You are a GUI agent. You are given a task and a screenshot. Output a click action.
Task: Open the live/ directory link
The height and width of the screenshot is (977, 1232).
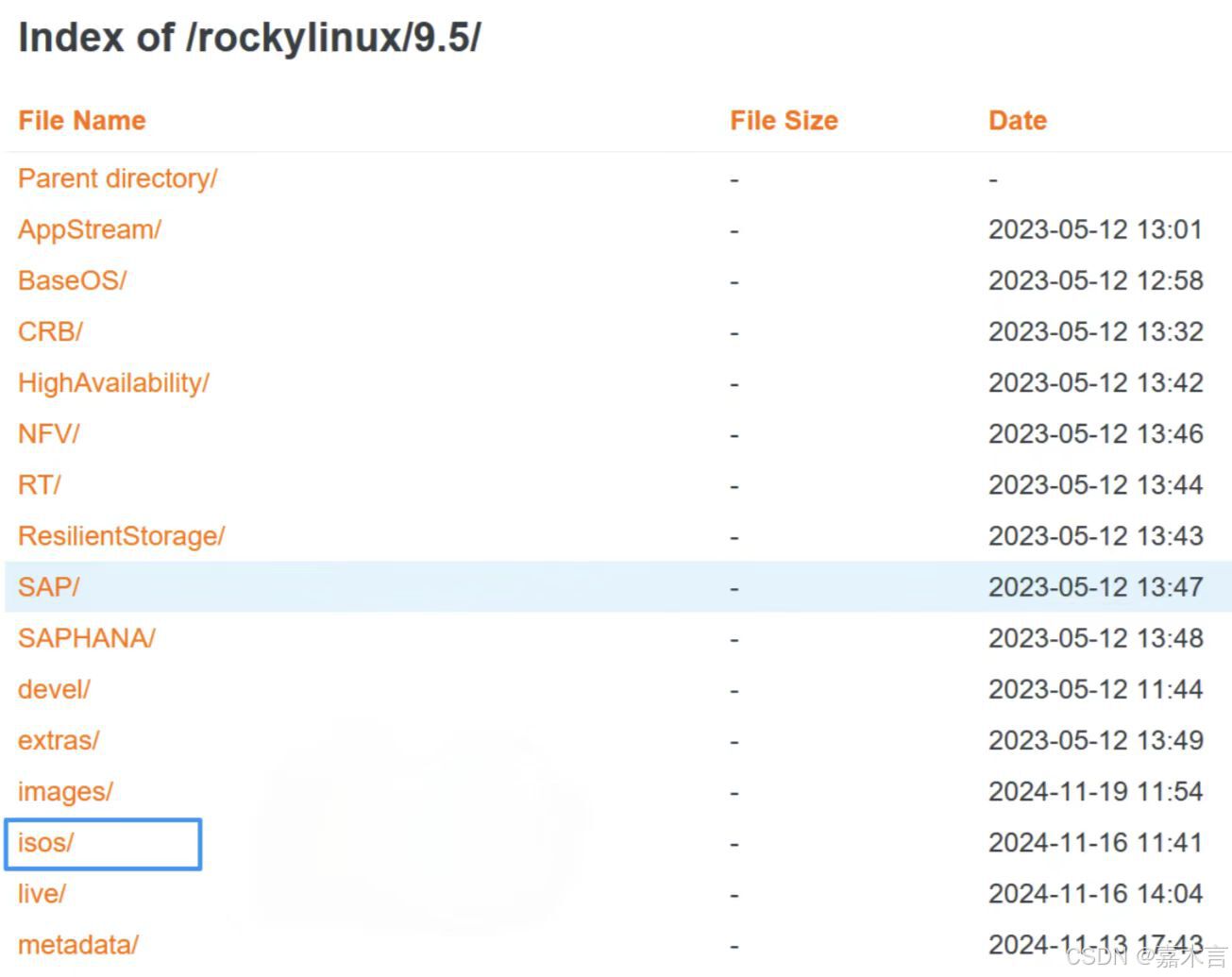42,893
